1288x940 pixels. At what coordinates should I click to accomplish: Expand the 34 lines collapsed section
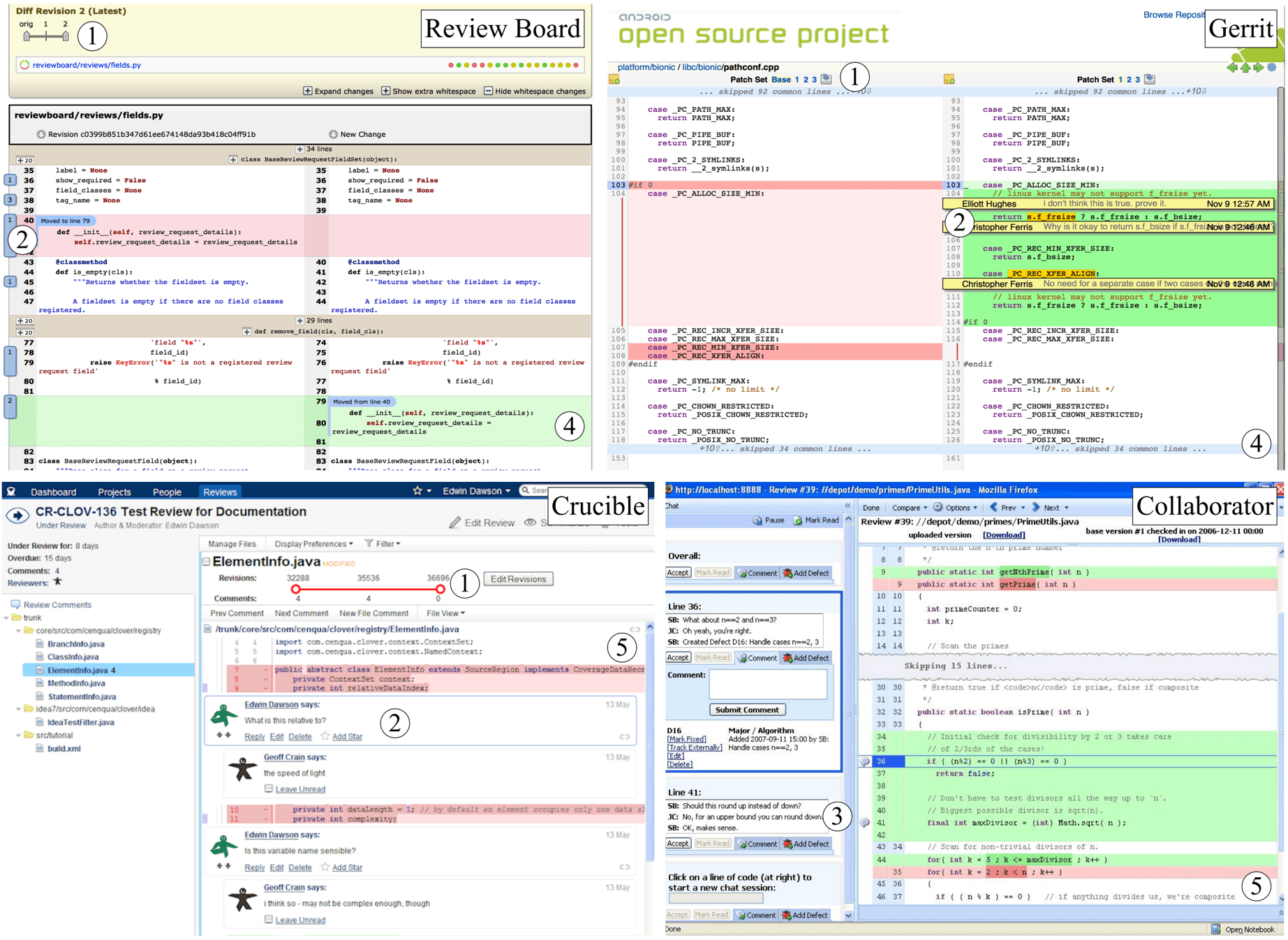[300, 149]
